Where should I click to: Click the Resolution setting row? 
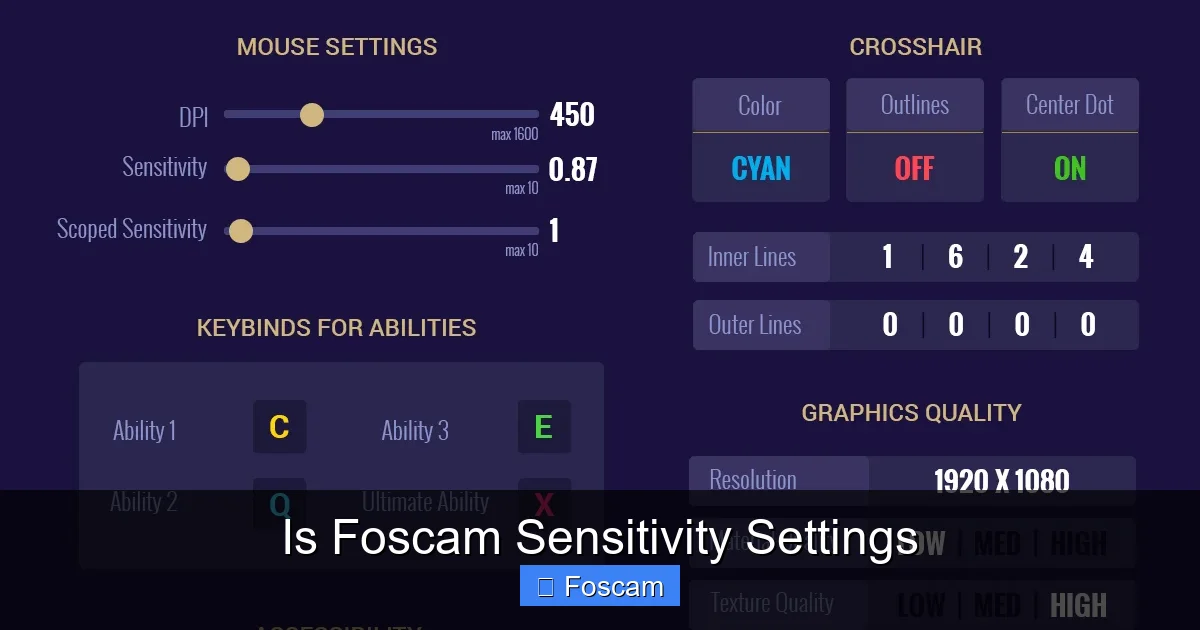pyautogui.click(x=779, y=480)
